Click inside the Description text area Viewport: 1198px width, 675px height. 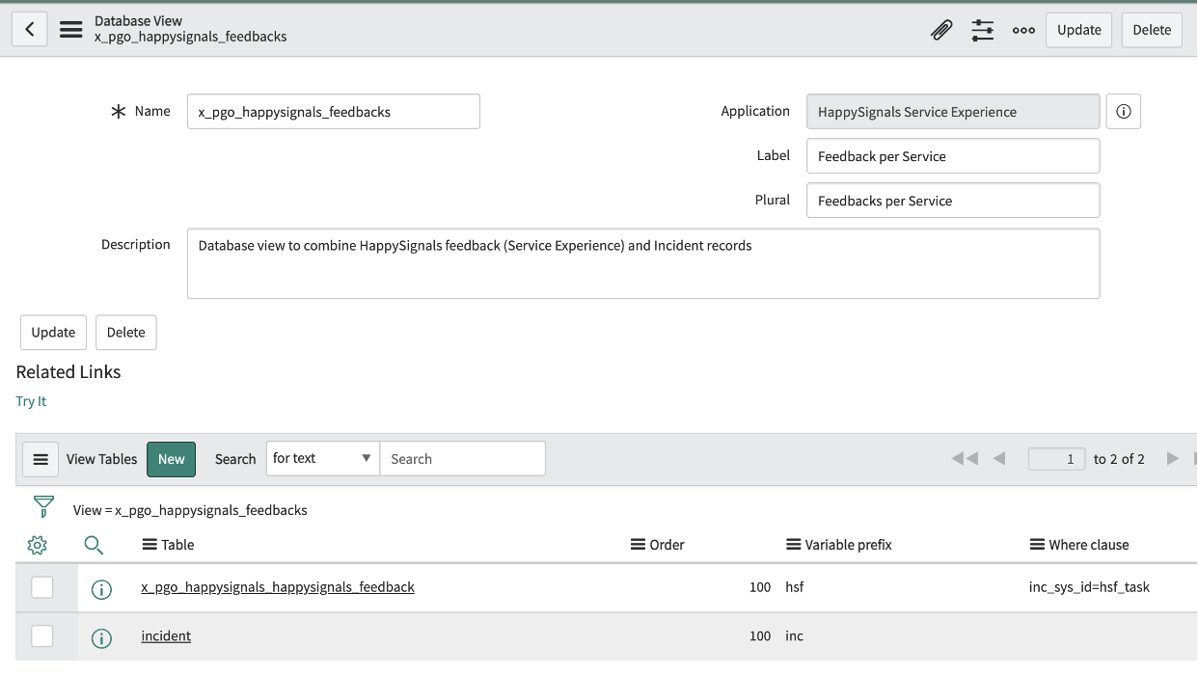643,264
